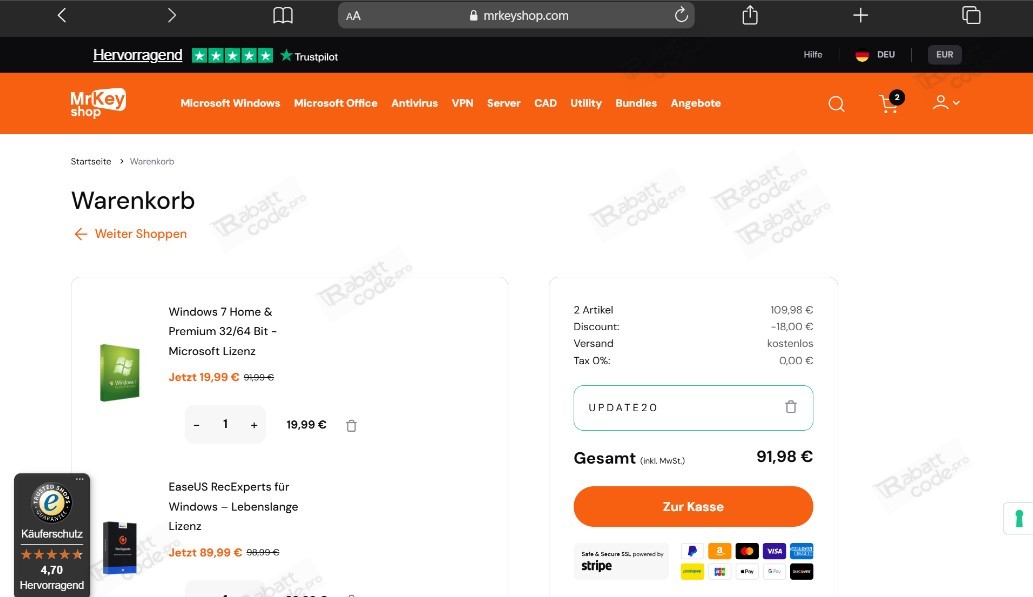Open EaseUS RecExperts product title
Screen dimensions: 1033x597
pyautogui.click(x=233, y=507)
